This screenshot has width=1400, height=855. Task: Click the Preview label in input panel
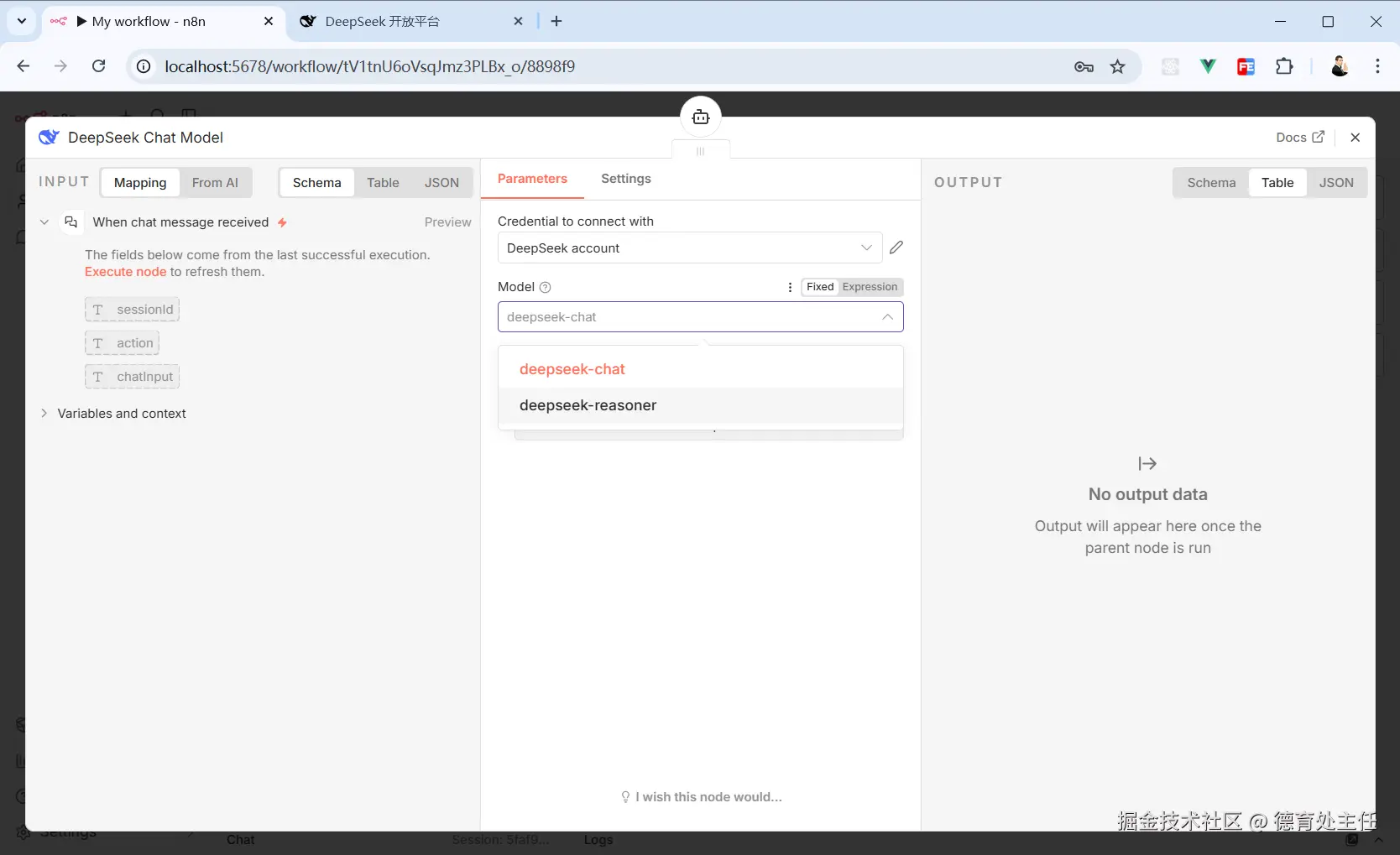point(447,222)
